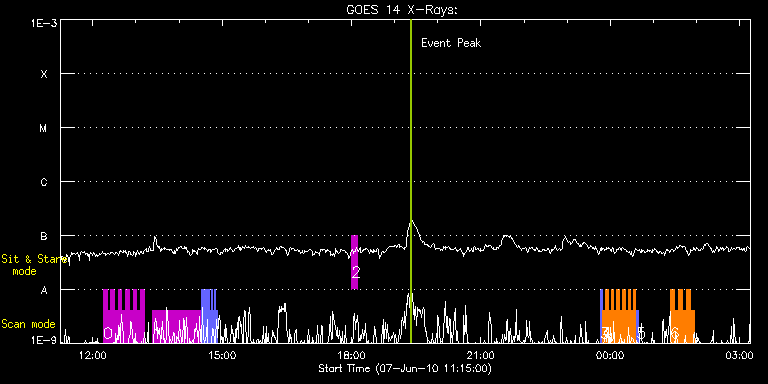The height and width of the screenshot is (384, 768).
Task: Select the '12:00' time axis tick label
Action: pos(93,355)
